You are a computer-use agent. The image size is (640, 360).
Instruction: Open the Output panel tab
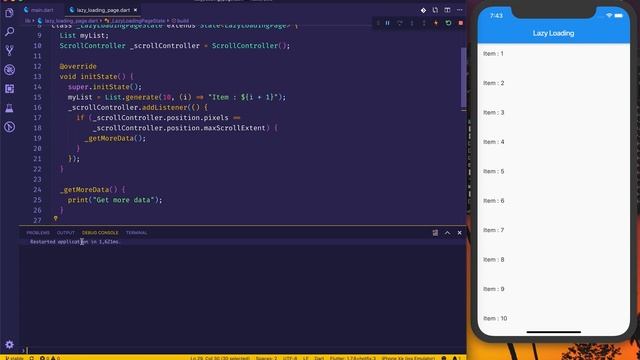click(x=66, y=233)
